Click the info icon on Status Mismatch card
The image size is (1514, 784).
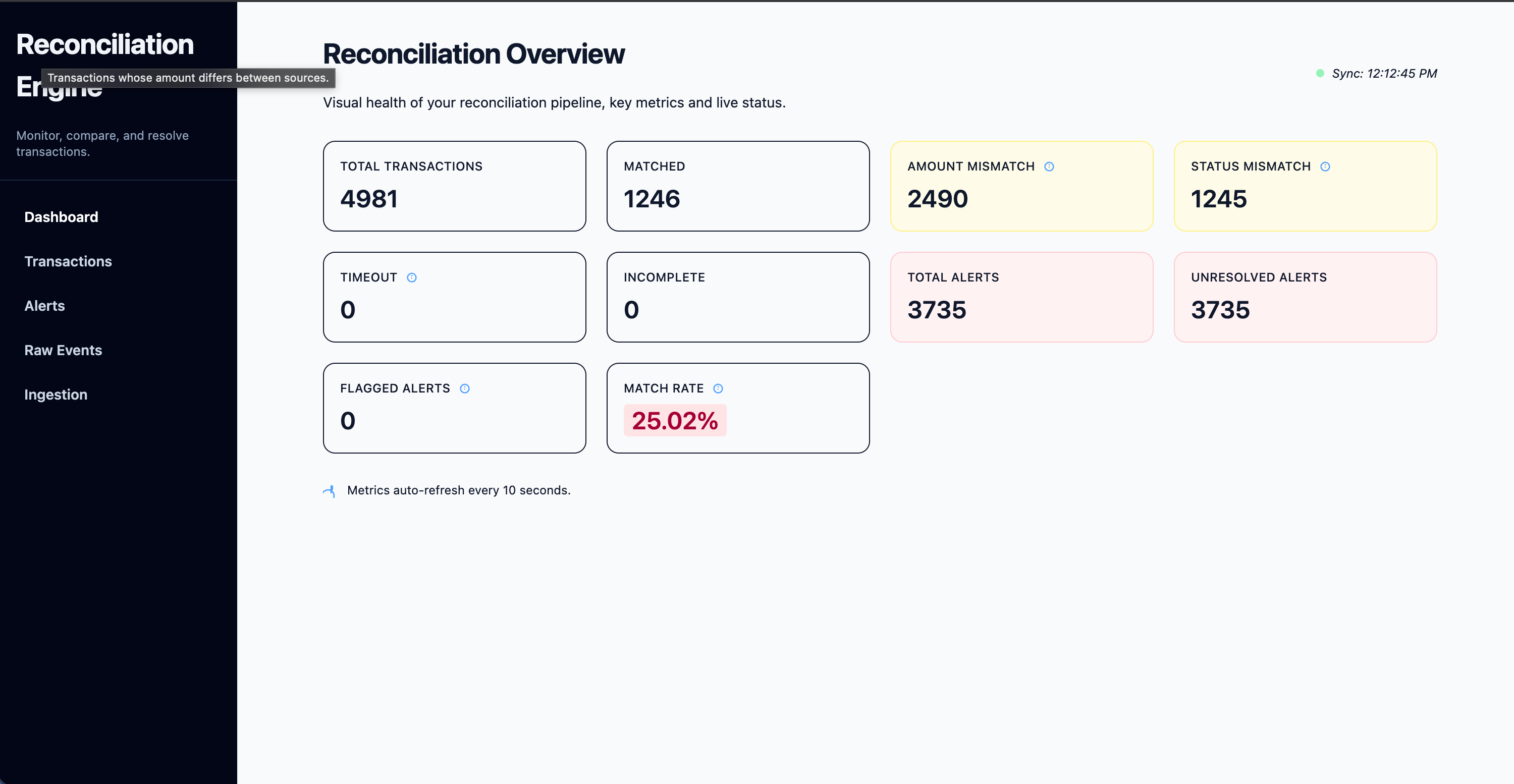click(1325, 166)
